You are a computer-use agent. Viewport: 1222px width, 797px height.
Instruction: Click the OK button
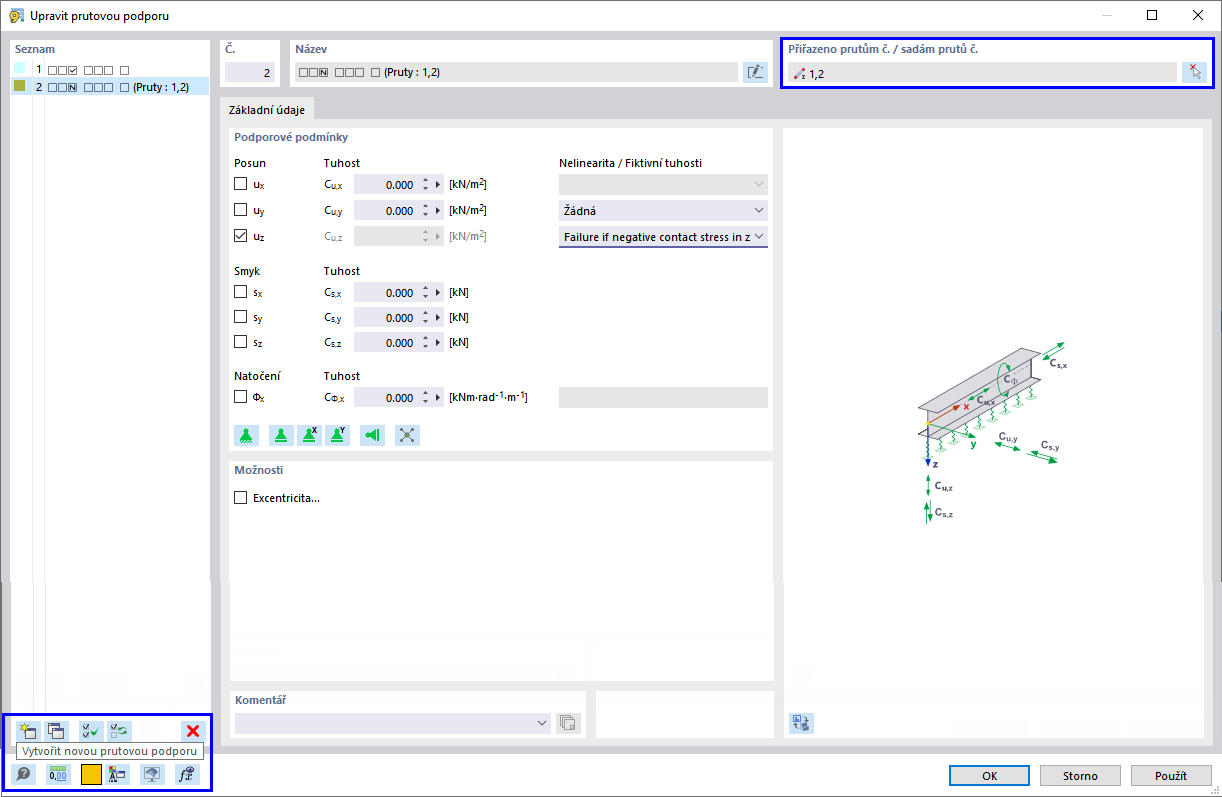click(x=989, y=775)
